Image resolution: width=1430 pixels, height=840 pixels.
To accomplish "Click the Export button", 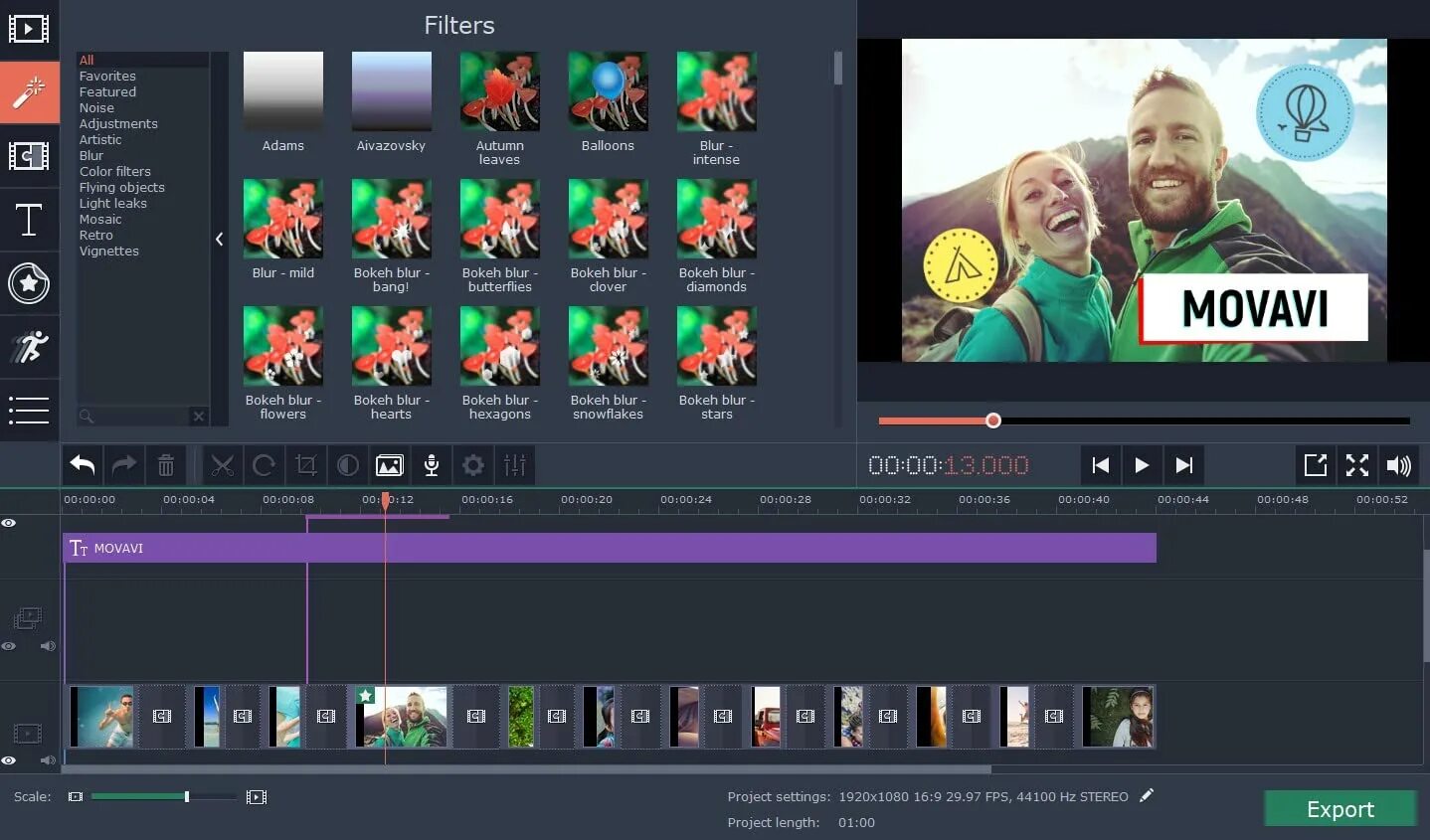I will [x=1341, y=809].
